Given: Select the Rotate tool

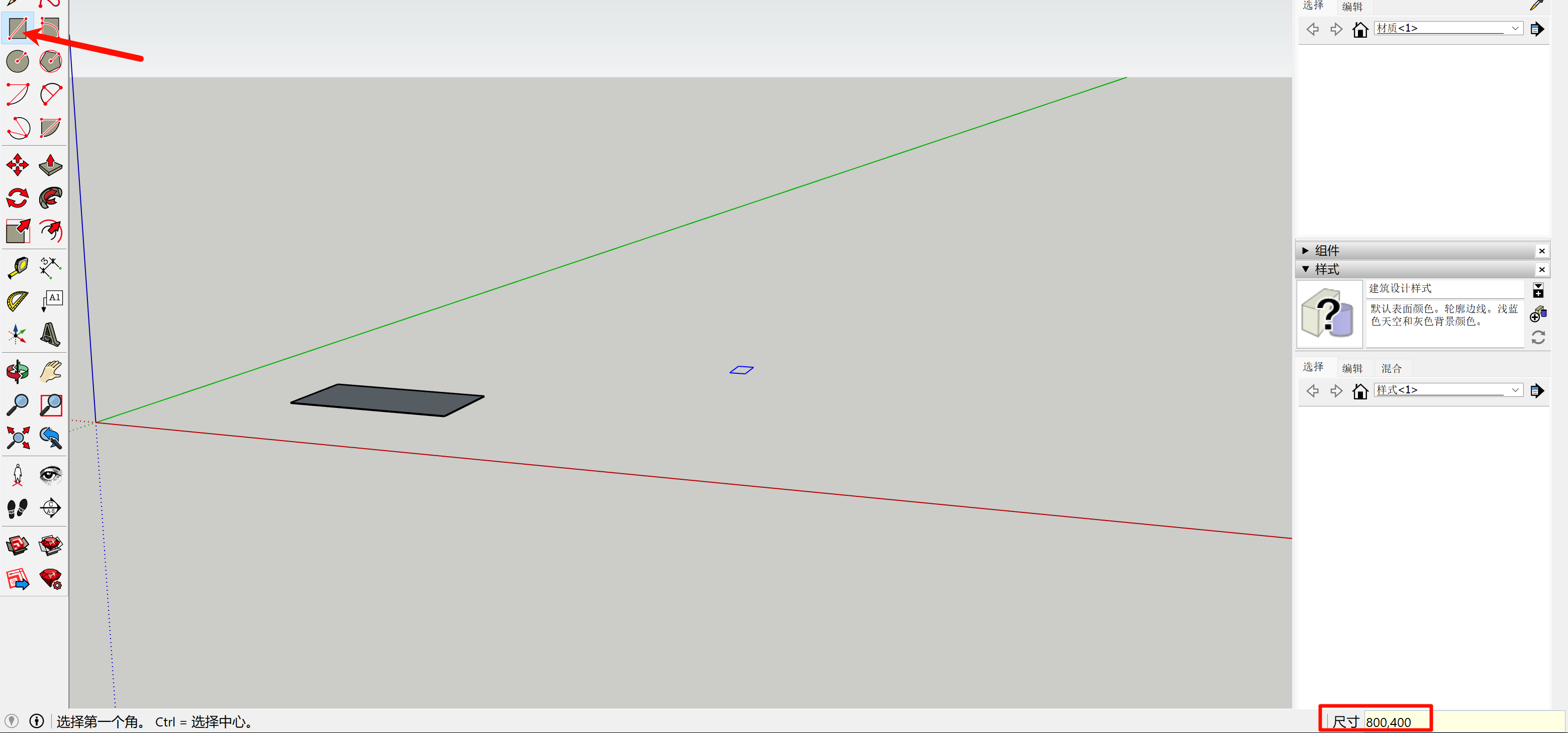Looking at the screenshot, I should tap(18, 198).
